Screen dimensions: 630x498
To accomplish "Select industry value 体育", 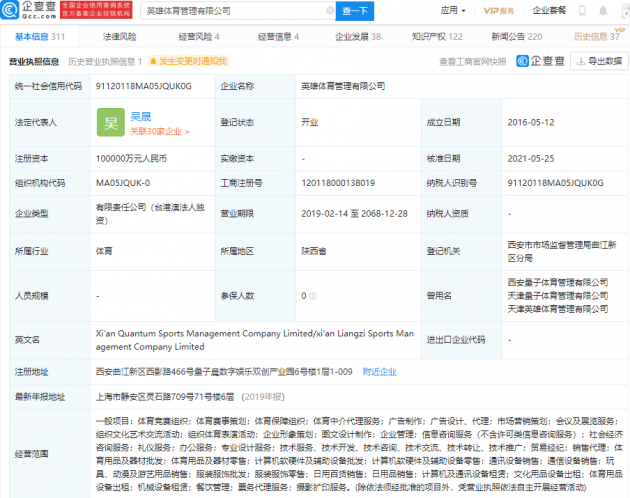I will (x=104, y=251).
